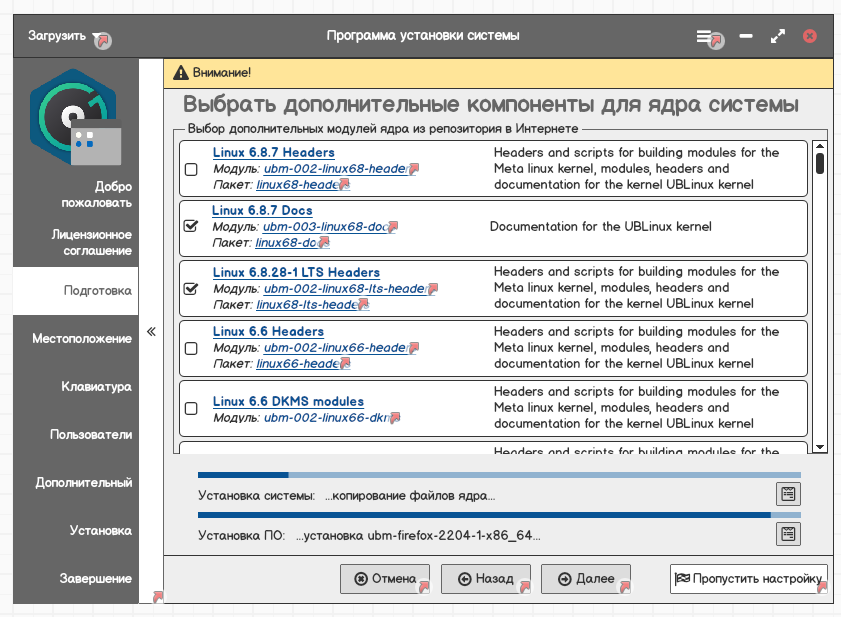
Task: Open the Загрузить dropdown menu
Action: point(64,36)
